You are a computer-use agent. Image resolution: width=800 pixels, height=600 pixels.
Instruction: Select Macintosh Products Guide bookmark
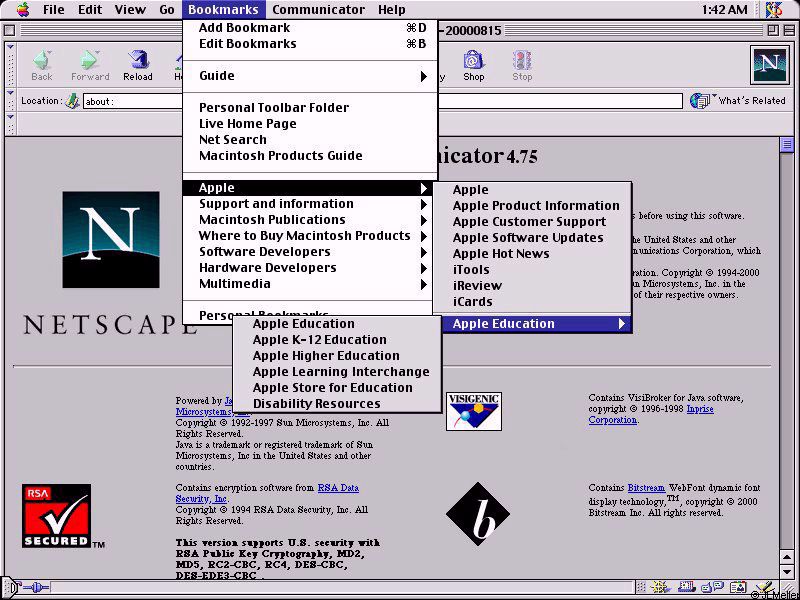pos(310,156)
